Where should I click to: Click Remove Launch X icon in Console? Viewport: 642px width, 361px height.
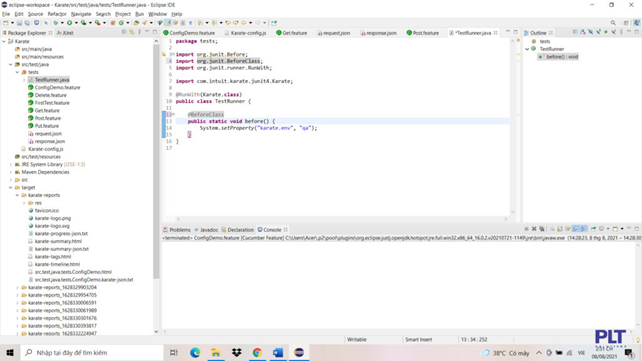coord(534,229)
